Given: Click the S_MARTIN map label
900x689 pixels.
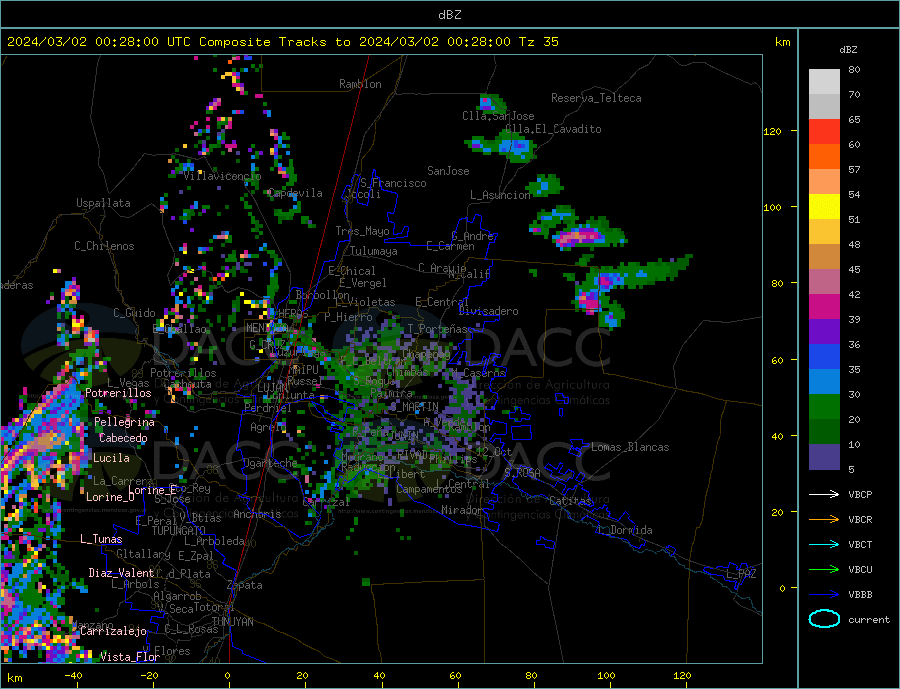Looking at the screenshot, I should pos(414,407).
